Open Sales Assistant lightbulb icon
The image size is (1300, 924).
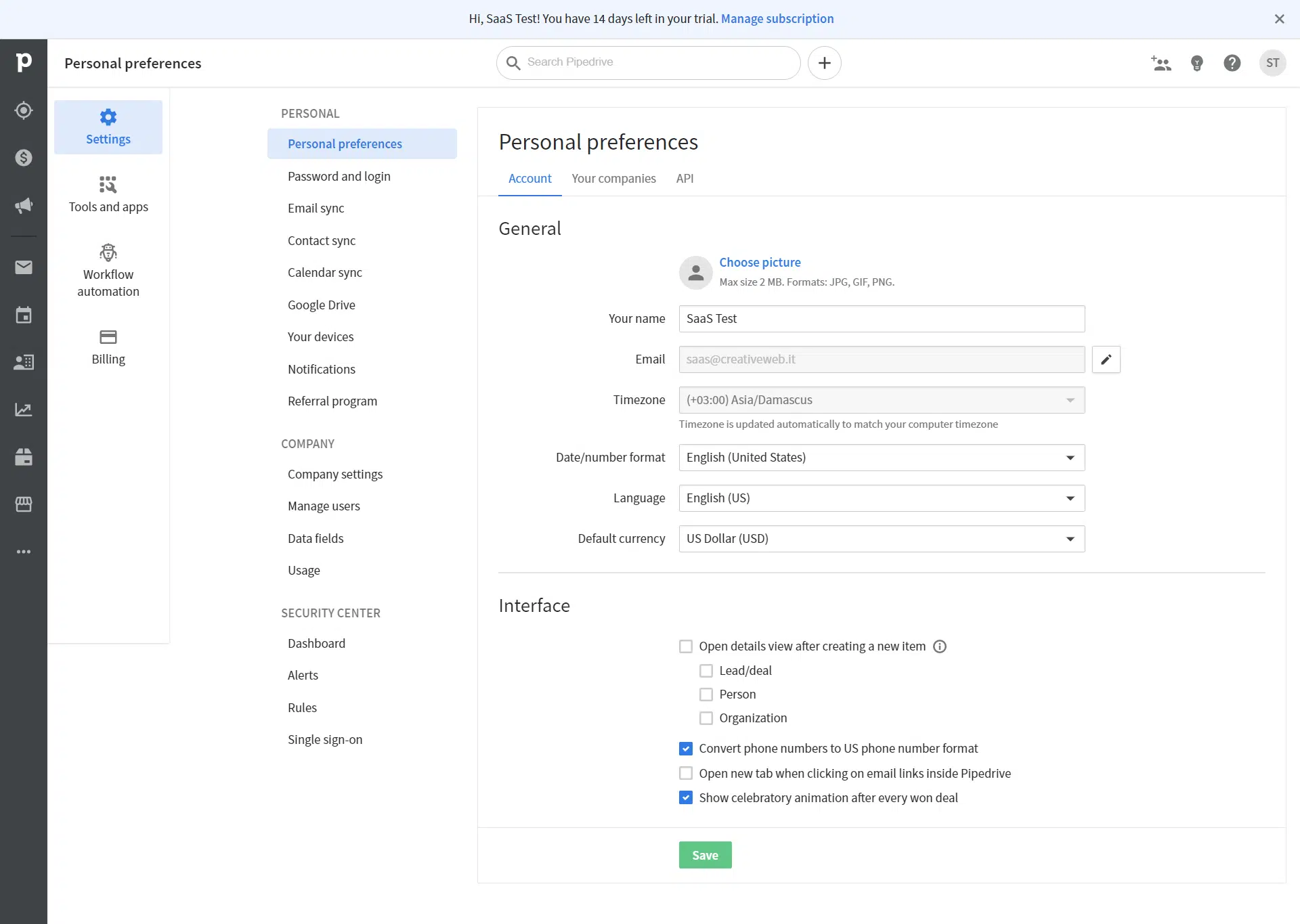1196,63
